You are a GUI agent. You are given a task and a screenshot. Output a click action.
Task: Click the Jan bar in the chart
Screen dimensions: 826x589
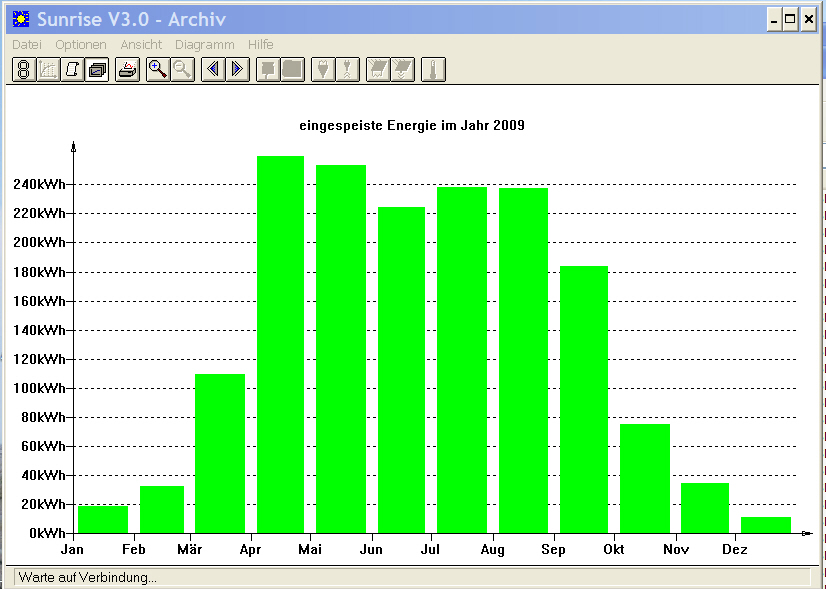tap(103, 519)
